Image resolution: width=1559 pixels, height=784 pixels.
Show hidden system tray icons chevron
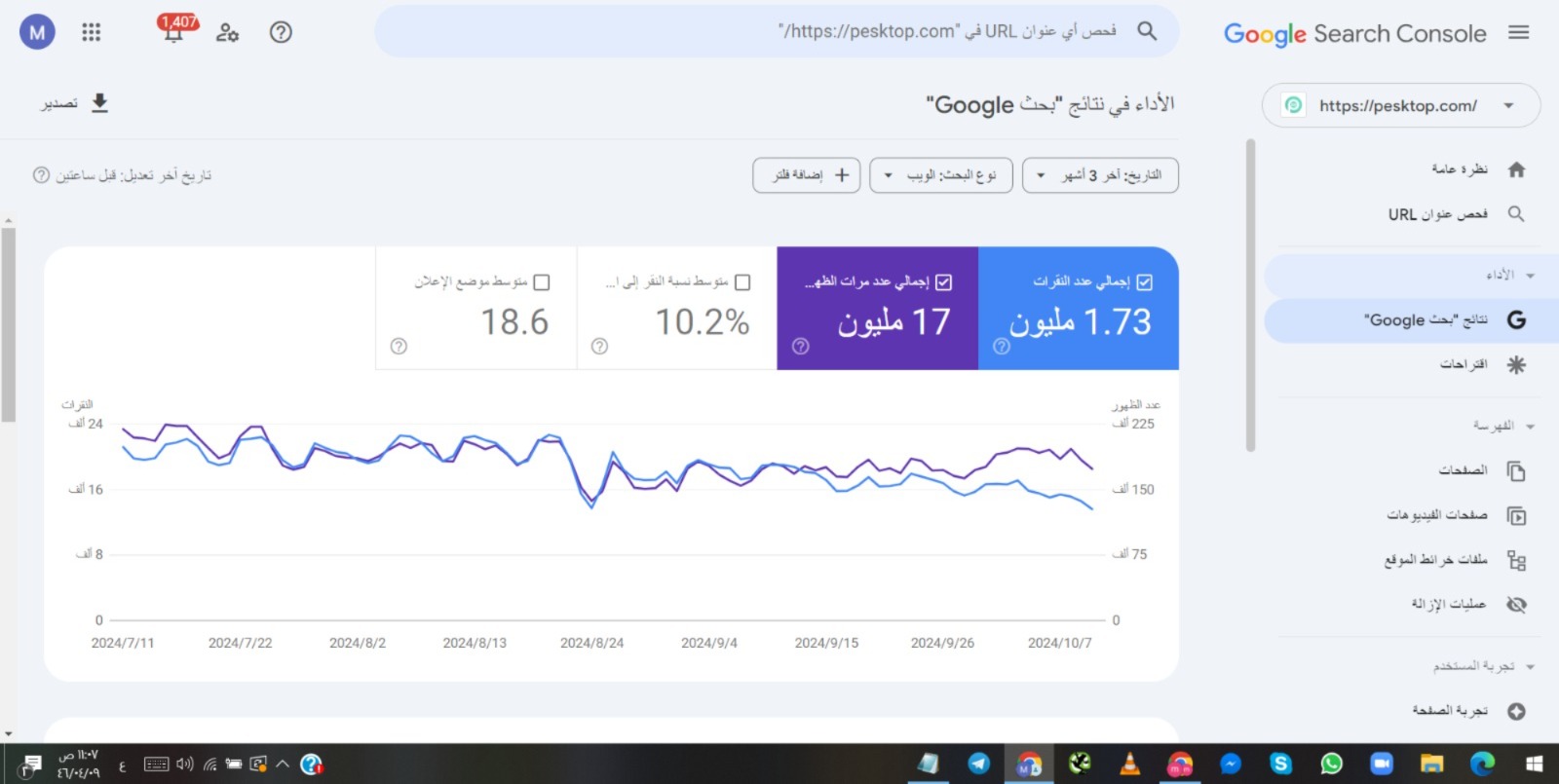(x=283, y=764)
